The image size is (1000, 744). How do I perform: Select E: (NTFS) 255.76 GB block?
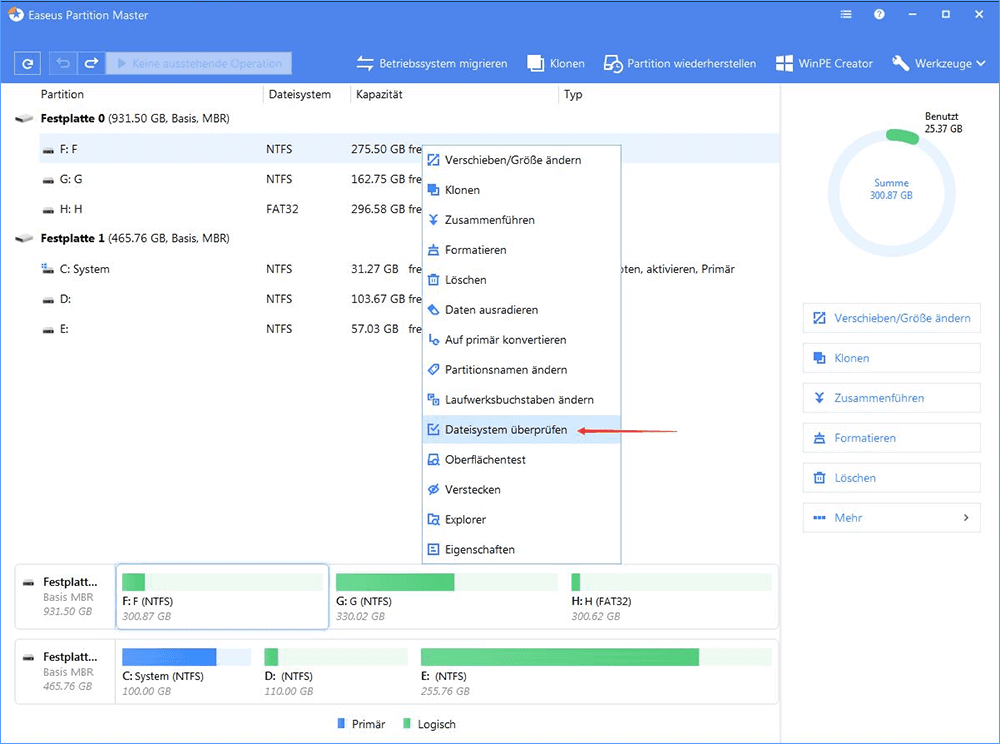pos(596,672)
